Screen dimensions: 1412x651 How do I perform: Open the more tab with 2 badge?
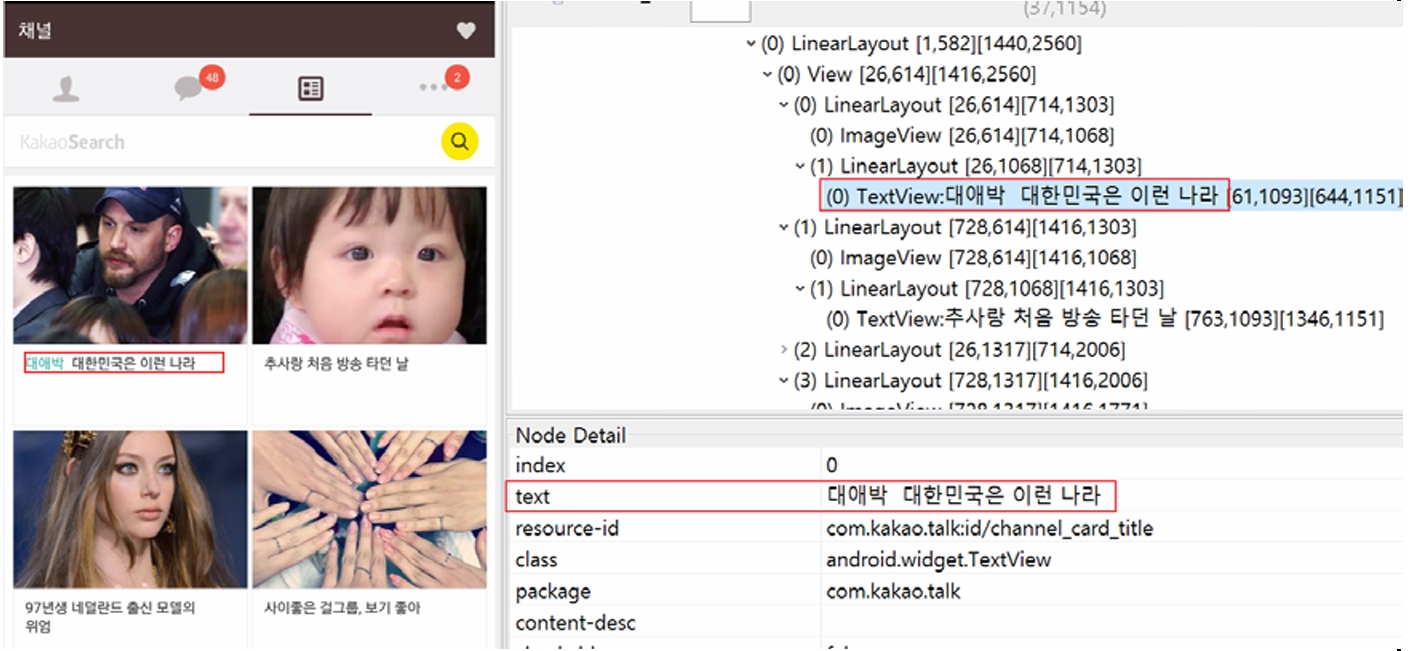pyautogui.click(x=435, y=88)
